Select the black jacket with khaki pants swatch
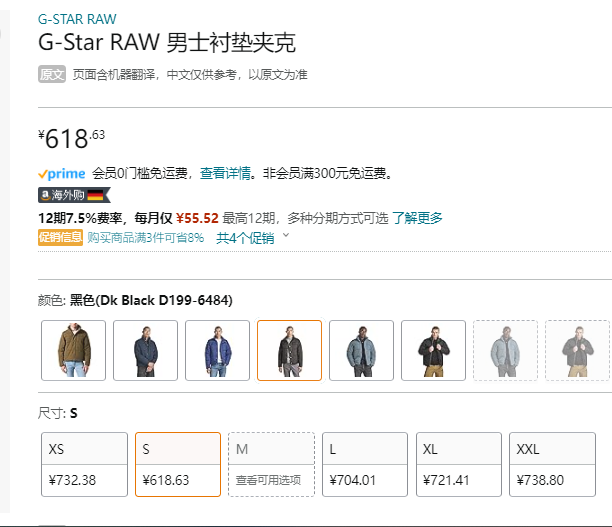This screenshot has width=612, height=527. [433, 350]
